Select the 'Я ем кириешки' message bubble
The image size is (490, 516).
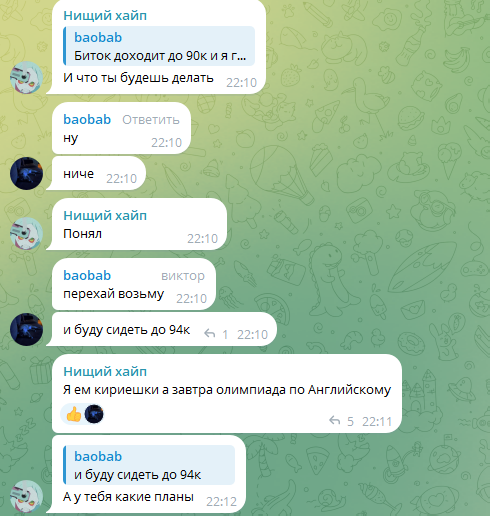pyautogui.click(x=227, y=393)
